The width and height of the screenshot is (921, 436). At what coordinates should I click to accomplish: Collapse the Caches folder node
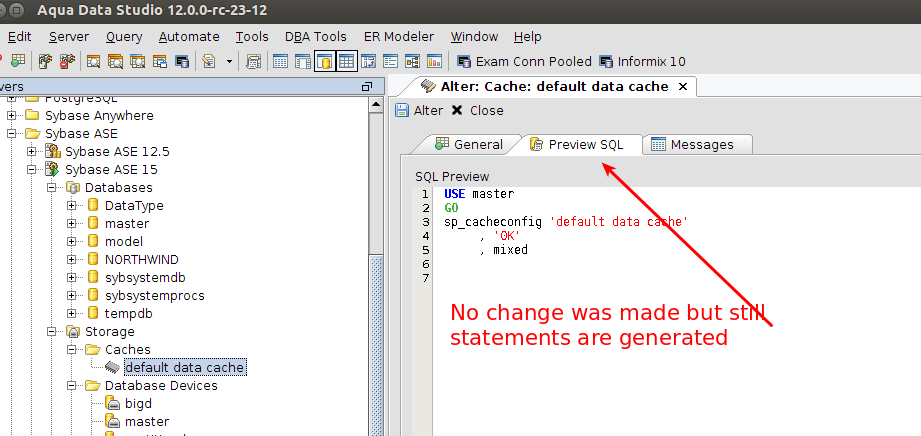click(71, 349)
